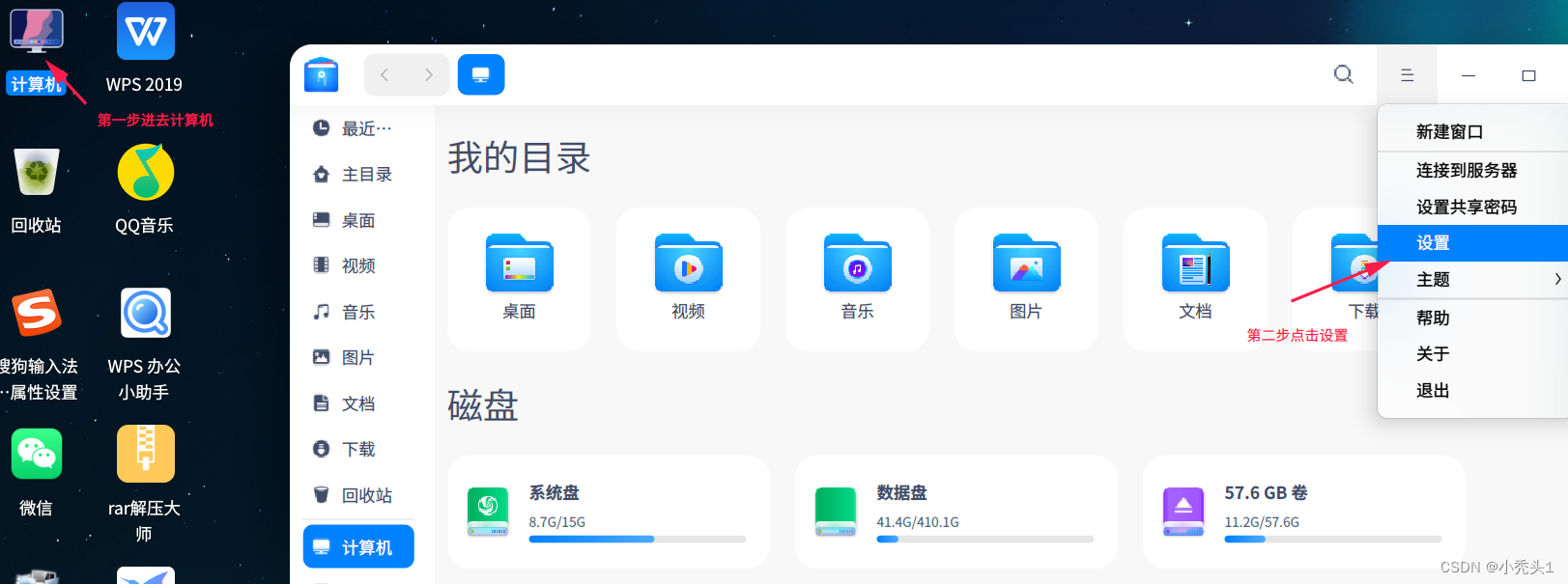
Task: Open the 音乐 folder tile
Action: click(x=858, y=279)
